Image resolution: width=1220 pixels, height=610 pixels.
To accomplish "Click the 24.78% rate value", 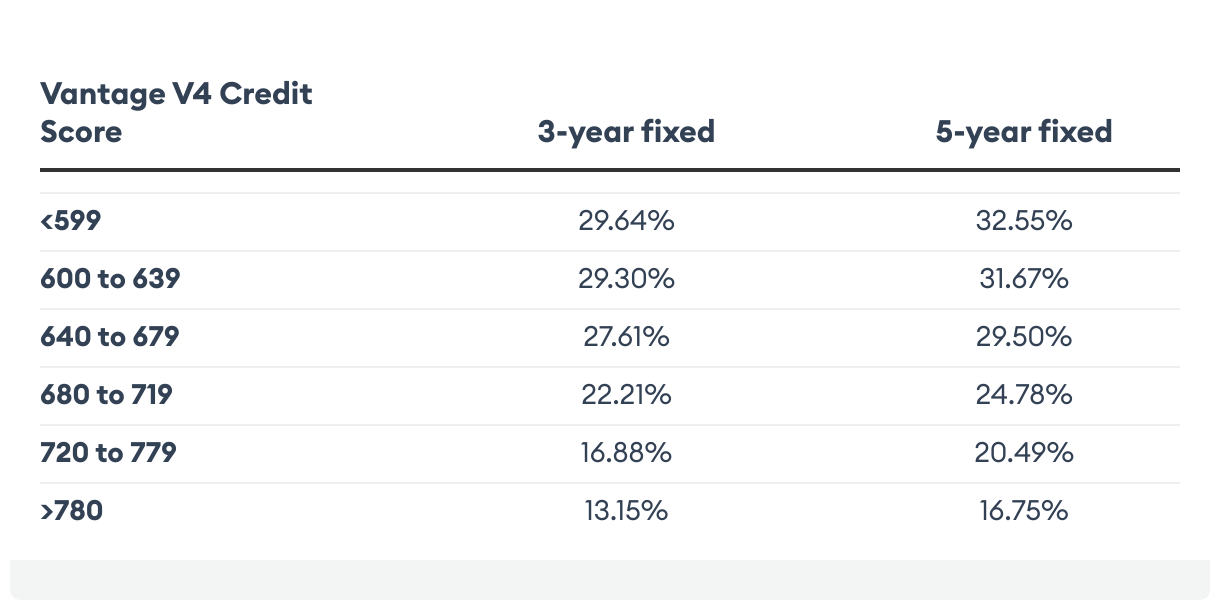I will (x=1024, y=394).
